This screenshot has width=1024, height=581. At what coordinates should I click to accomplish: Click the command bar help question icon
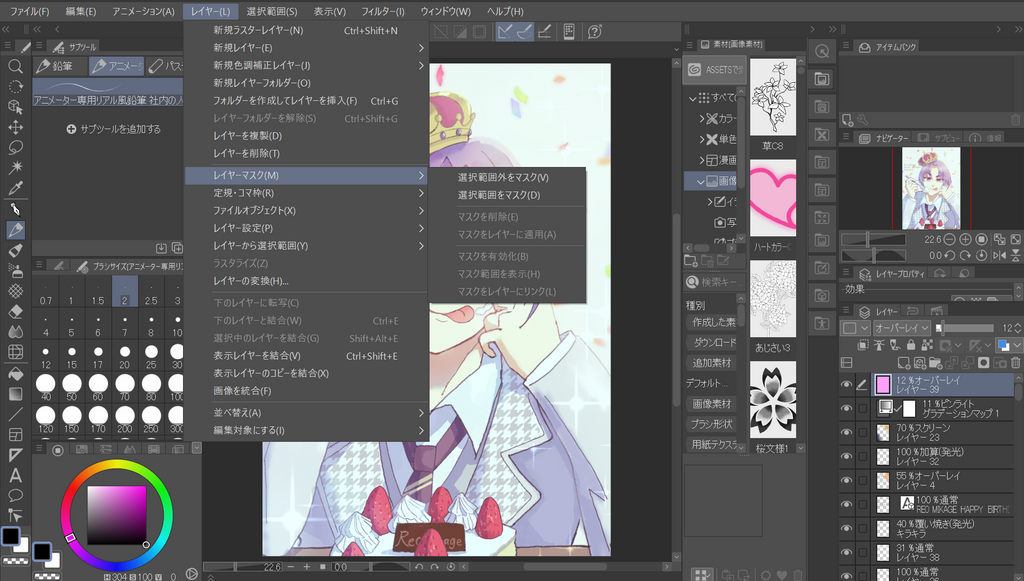594,31
